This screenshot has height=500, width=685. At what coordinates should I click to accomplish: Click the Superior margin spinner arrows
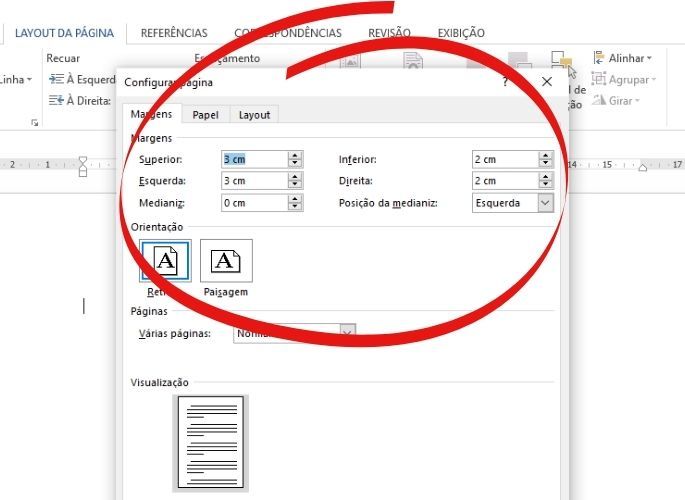click(x=295, y=159)
